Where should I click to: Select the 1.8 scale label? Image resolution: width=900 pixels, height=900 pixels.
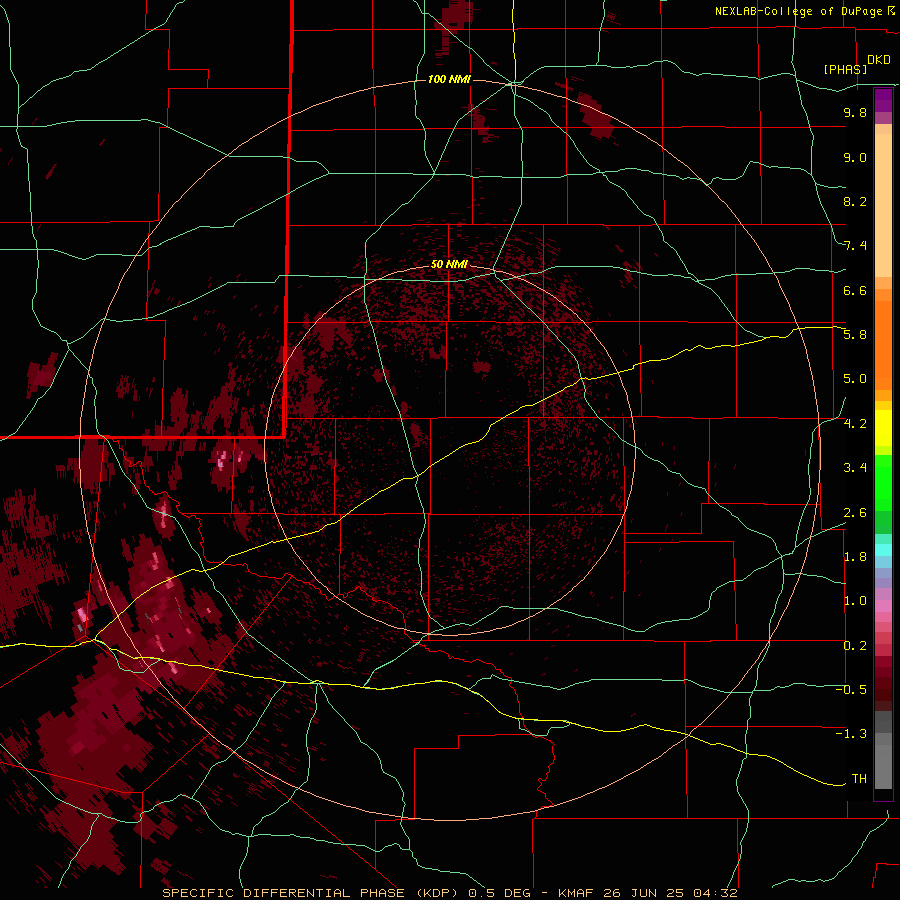(855, 557)
